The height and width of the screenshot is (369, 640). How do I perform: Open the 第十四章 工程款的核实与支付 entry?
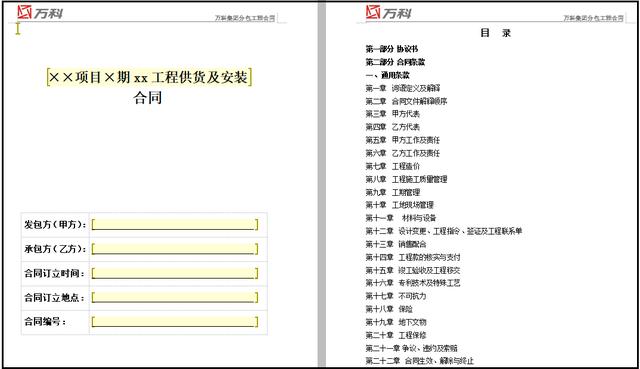tap(413, 257)
